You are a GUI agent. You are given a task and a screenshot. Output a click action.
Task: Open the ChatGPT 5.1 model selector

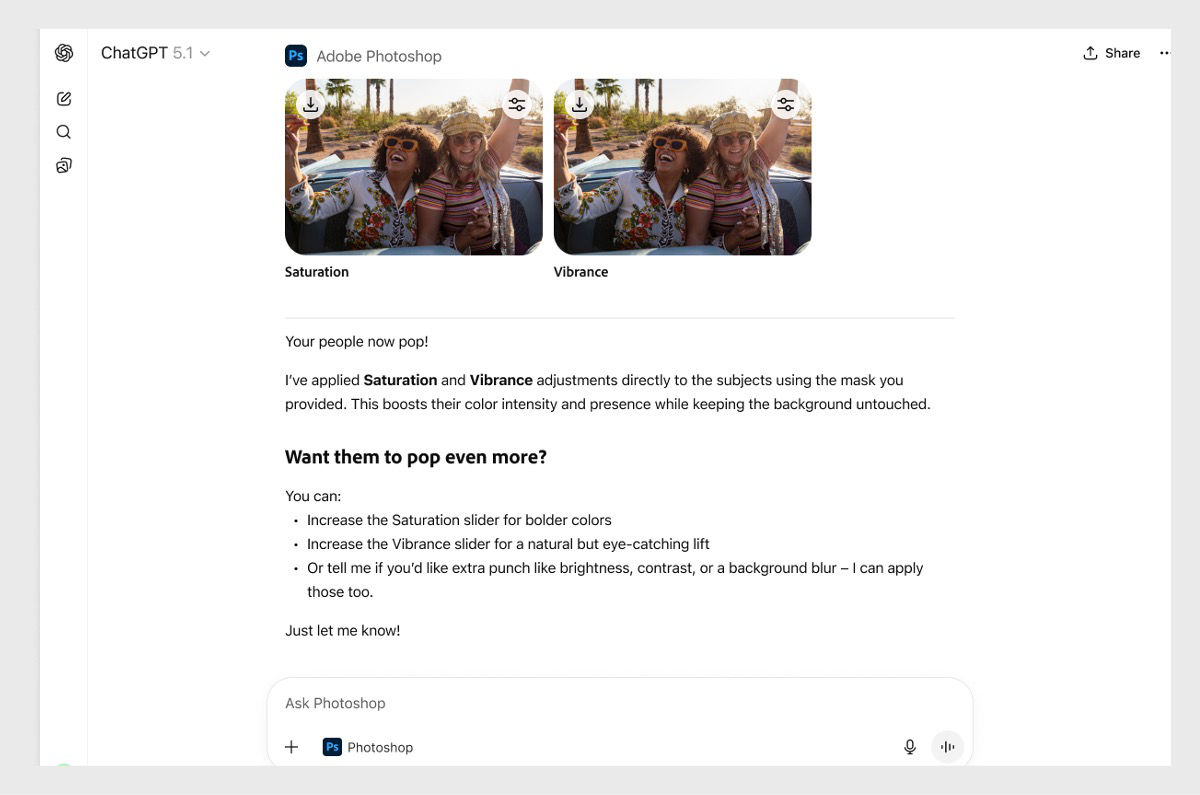pyautogui.click(x=156, y=52)
